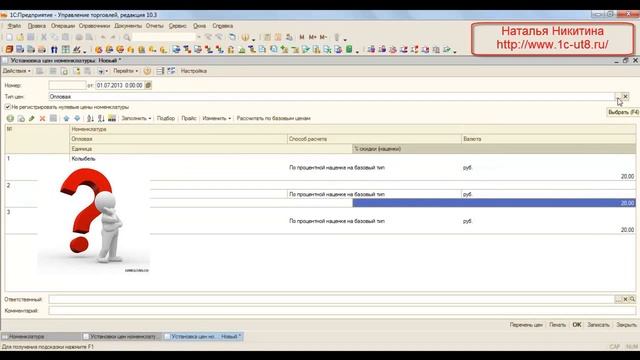The image size is (640, 360).
Task: Click the Способ расчета column header
Action: [374, 139]
